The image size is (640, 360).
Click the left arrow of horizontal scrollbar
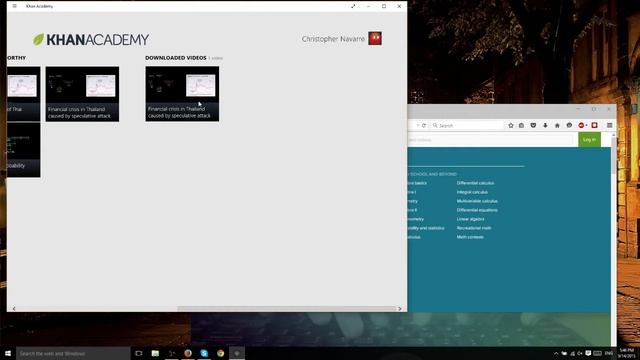tap(14, 309)
